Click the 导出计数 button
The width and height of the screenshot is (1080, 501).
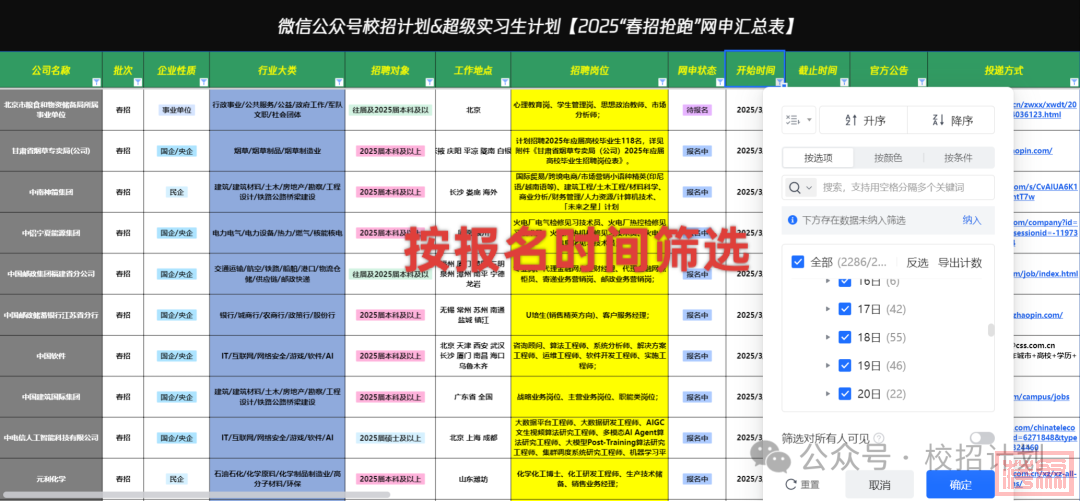959,263
